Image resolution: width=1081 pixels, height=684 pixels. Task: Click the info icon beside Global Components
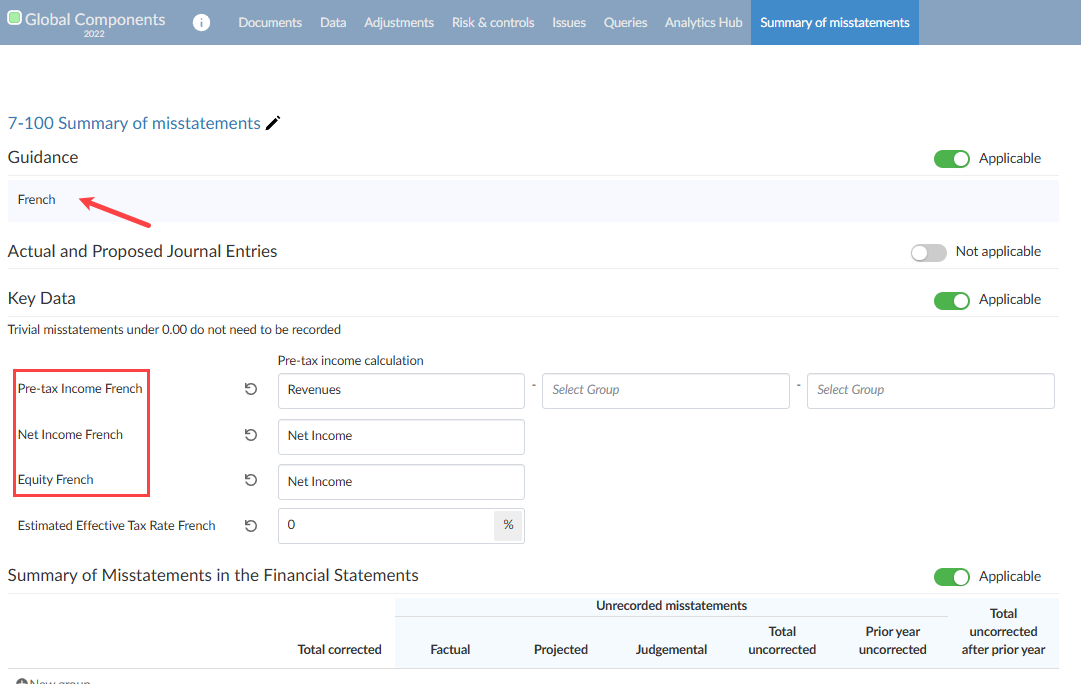point(201,22)
